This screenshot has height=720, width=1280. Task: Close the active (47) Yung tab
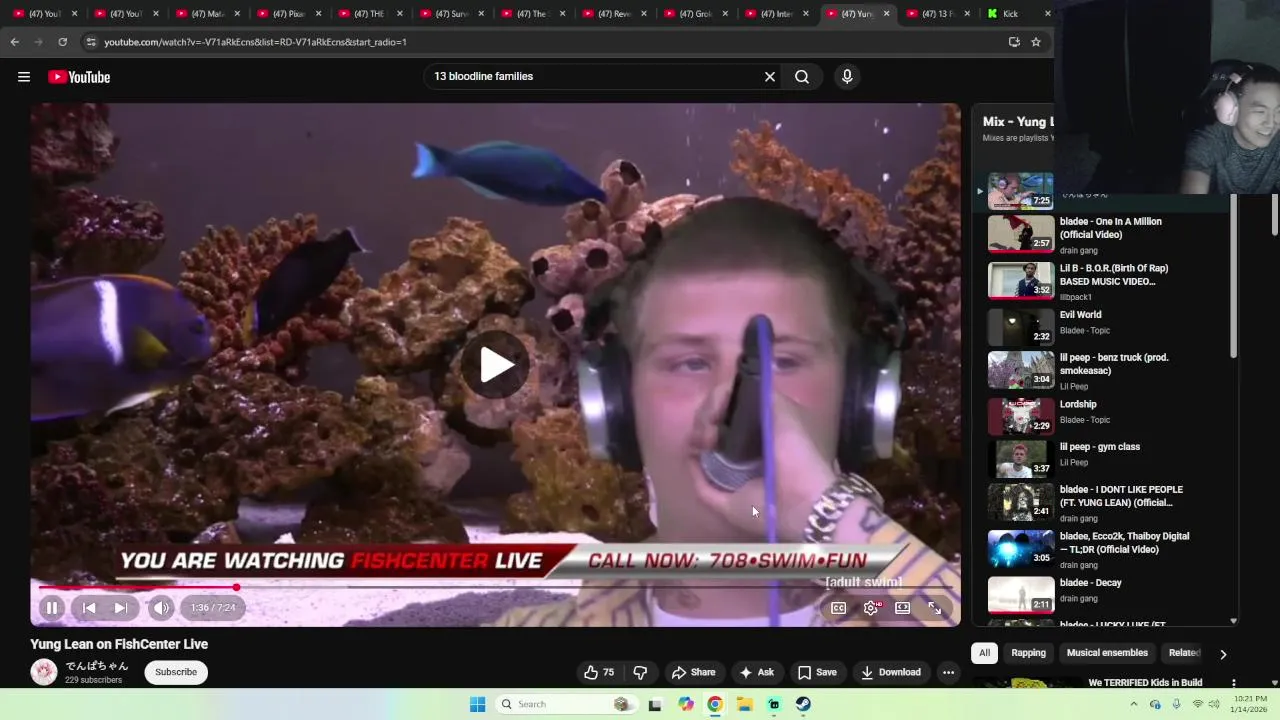(x=886, y=14)
